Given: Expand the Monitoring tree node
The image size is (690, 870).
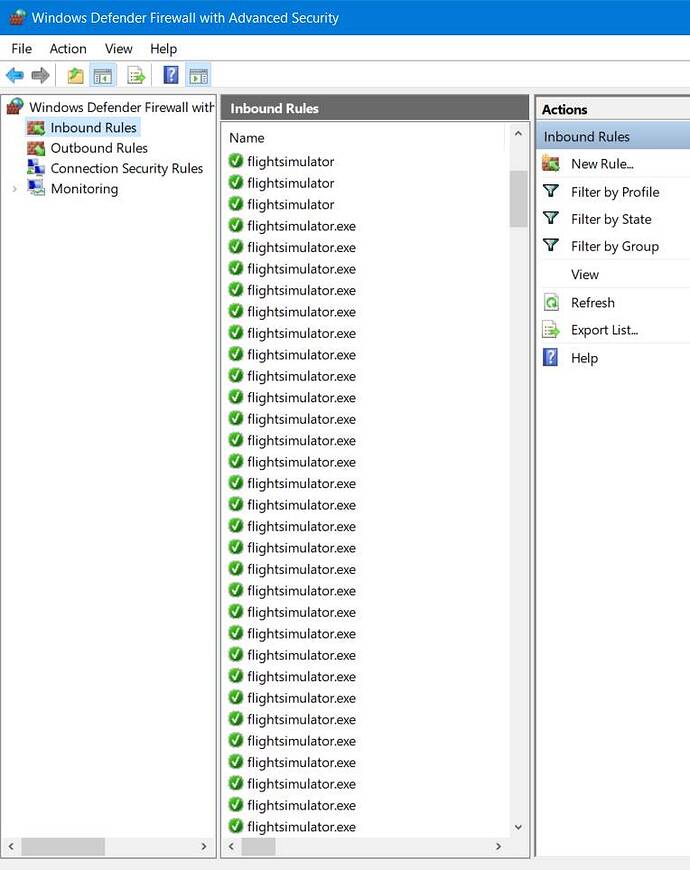Looking at the screenshot, I should point(14,189).
